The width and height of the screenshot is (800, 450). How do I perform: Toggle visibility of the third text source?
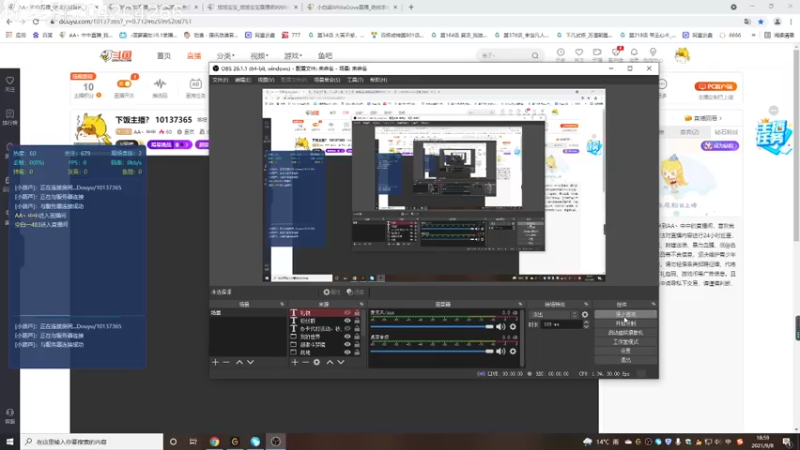[347, 329]
